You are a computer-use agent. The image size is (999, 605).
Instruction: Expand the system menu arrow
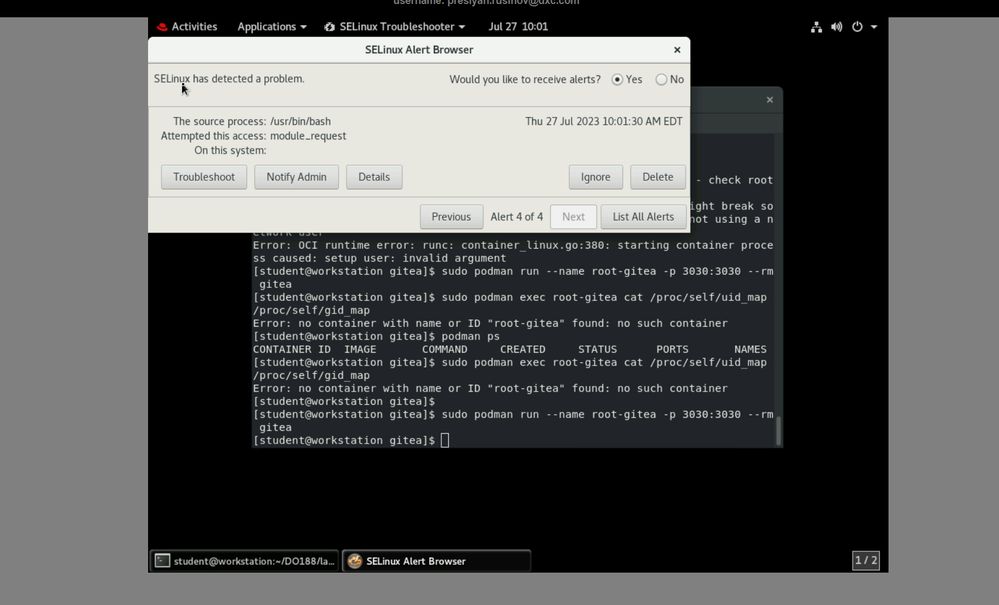[874, 27]
